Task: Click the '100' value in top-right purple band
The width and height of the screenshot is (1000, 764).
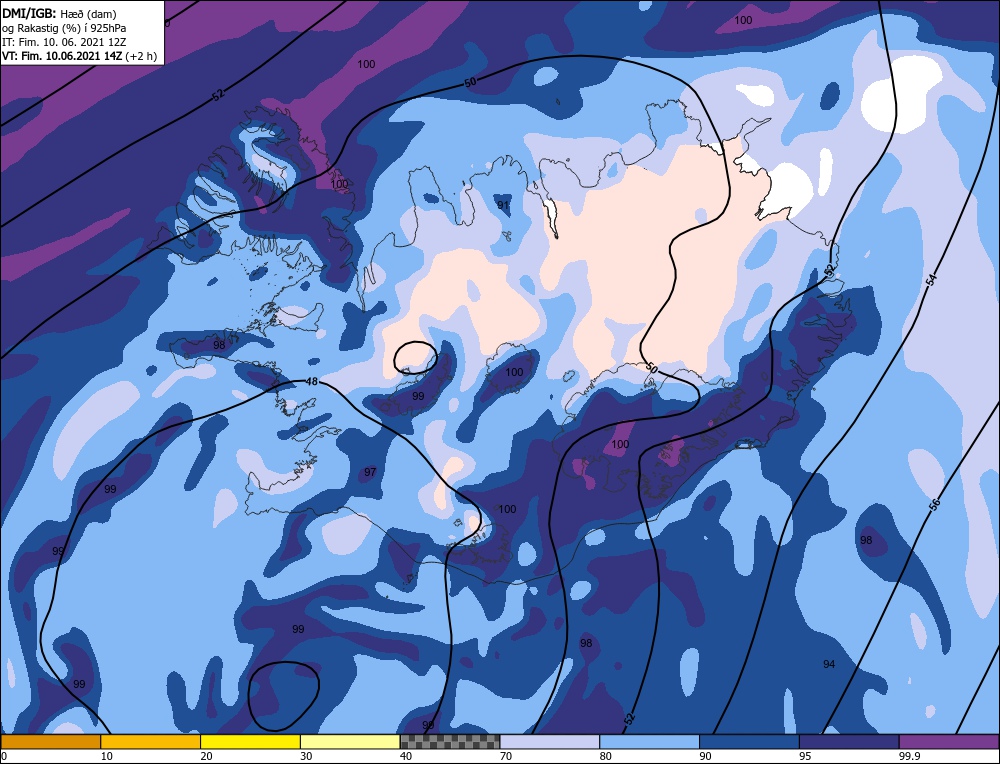Action: (743, 20)
